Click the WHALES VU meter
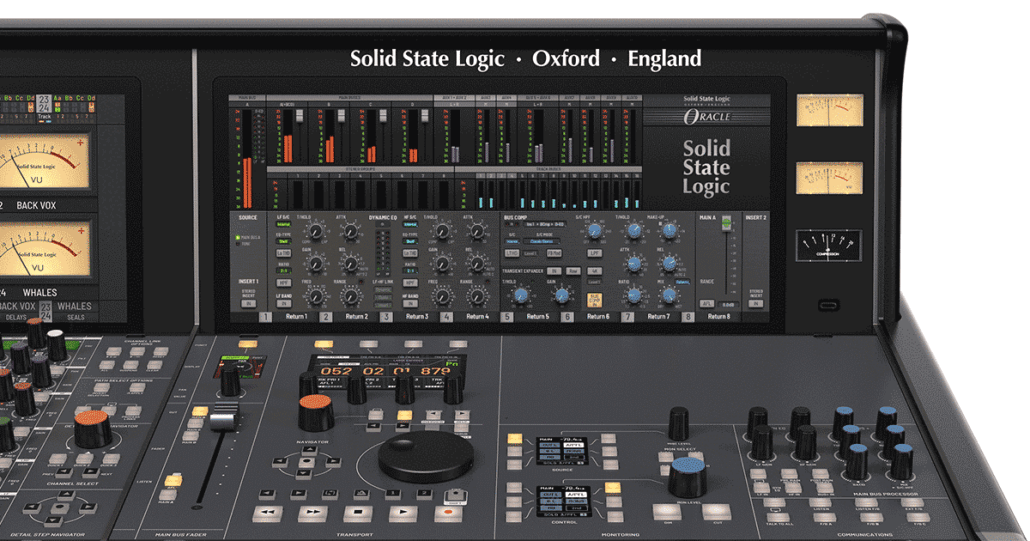This screenshot has width=1030, height=541. 43,248
